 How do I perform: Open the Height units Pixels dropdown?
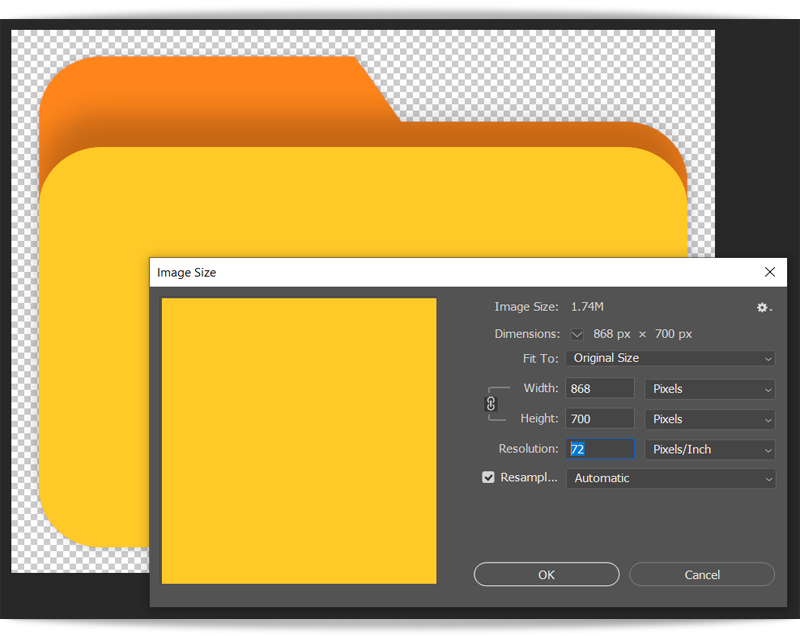pyautogui.click(x=710, y=420)
